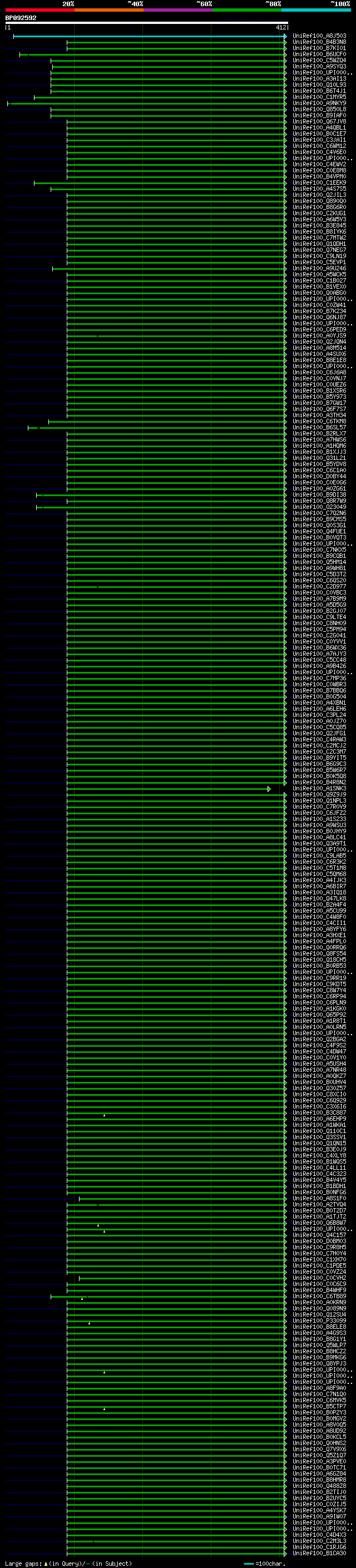Image resolution: width=356 pixels, height=1568 pixels.
Task: Select hit UniRef100_Q2JIL3
Action: (x=319, y=195)
